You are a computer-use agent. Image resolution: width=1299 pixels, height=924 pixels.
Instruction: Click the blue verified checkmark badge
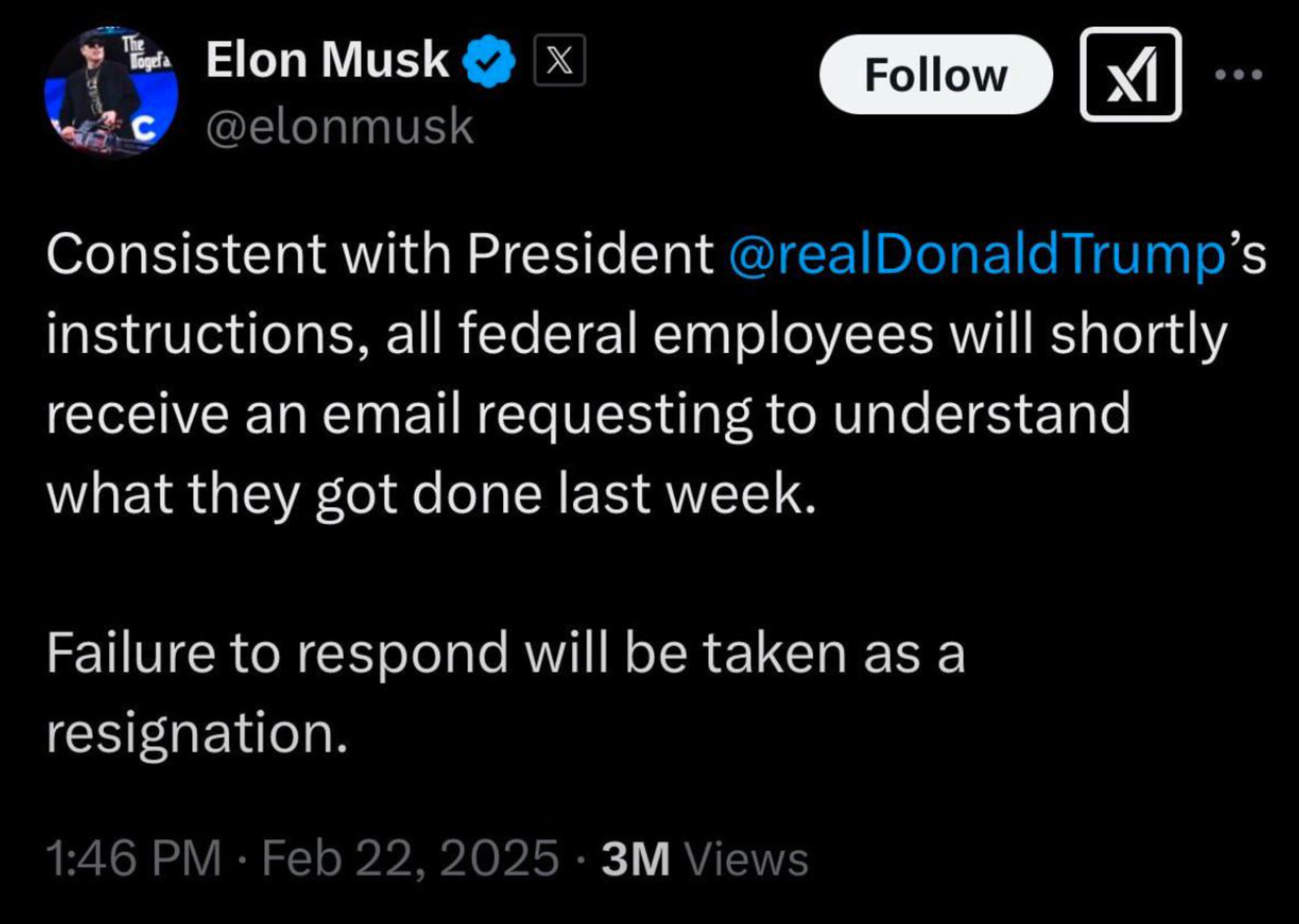pyautogui.click(x=488, y=61)
